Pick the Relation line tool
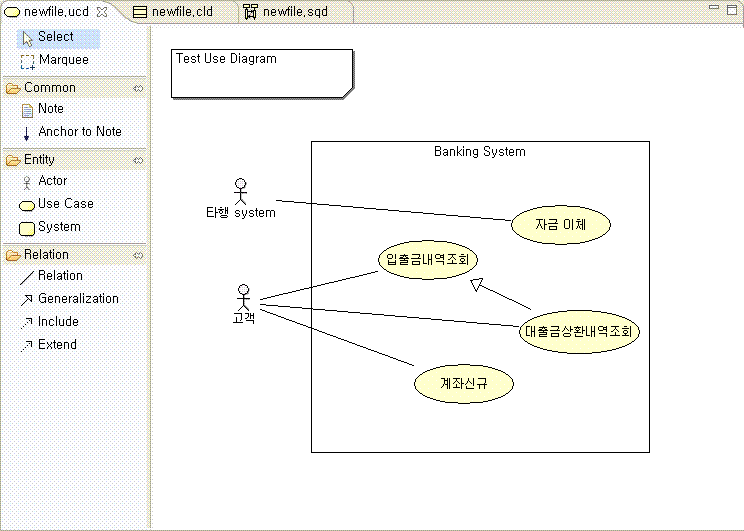744x531 pixels. [60, 276]
